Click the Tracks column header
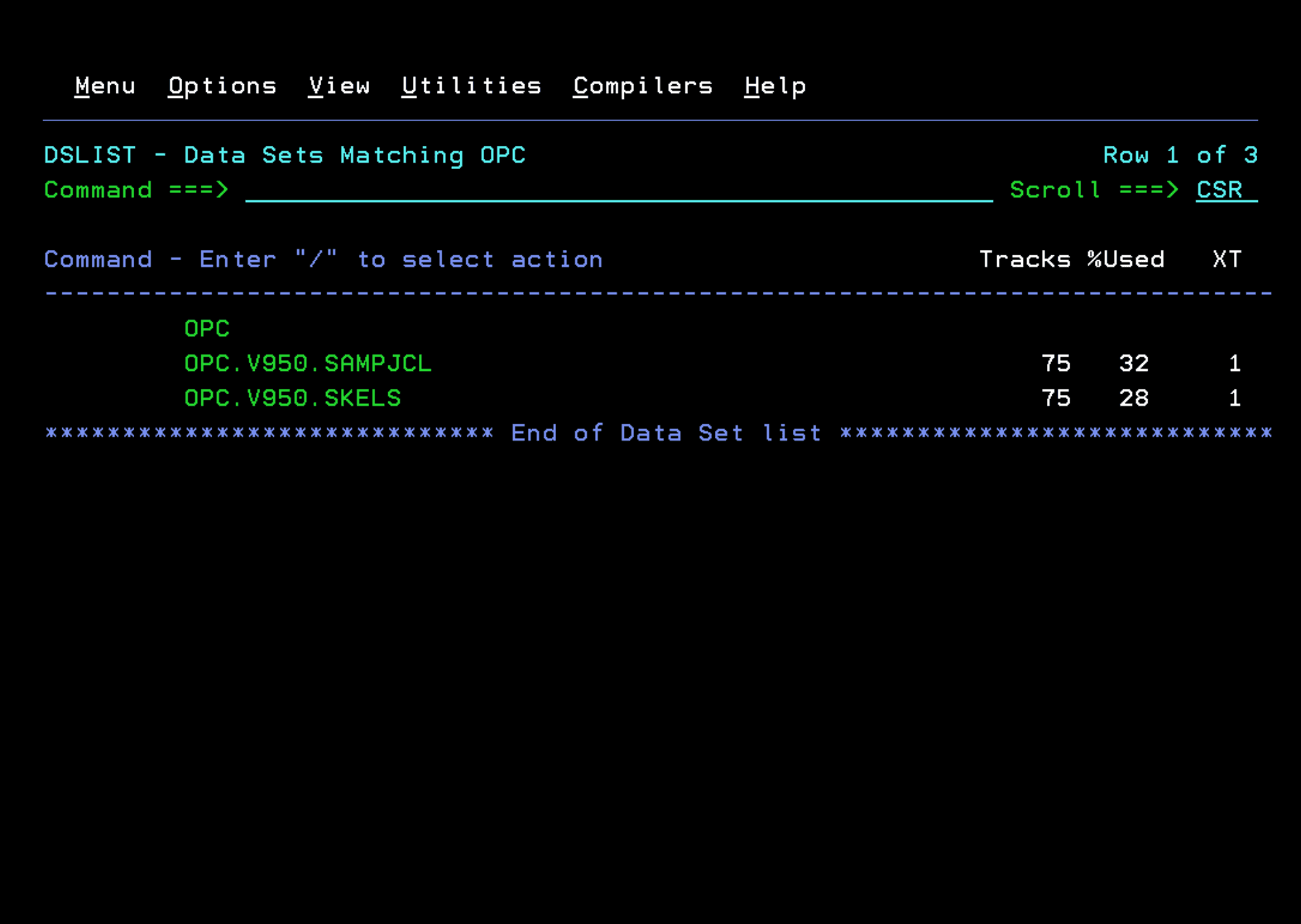The height and width of the screenshot is (924, 1301). point(1024,260)
